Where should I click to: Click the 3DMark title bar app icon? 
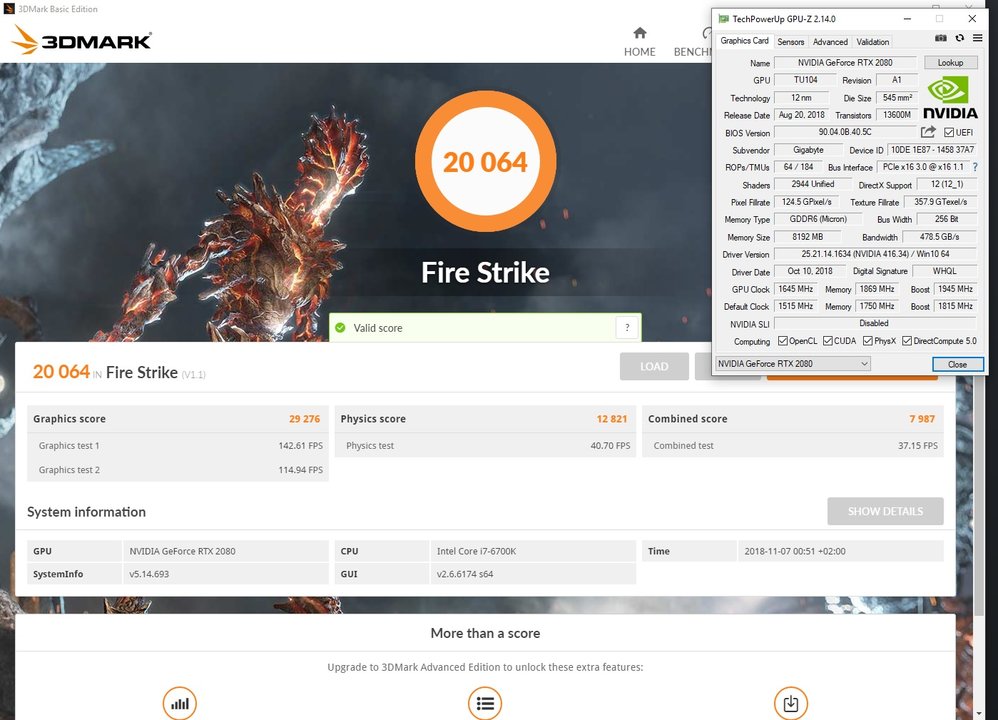(9, 9)
